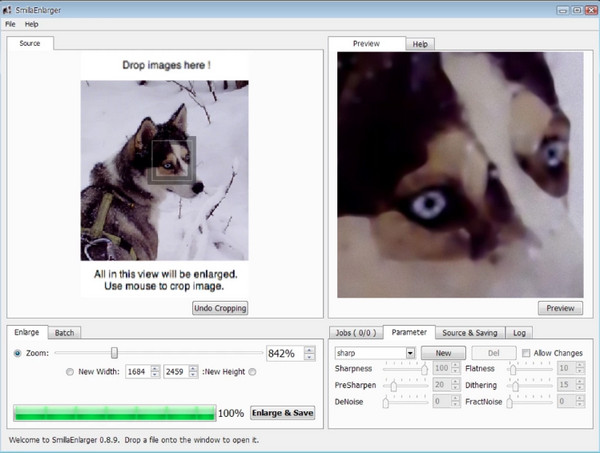
Task: Click the Undo Cropping button
Action: 220,308
